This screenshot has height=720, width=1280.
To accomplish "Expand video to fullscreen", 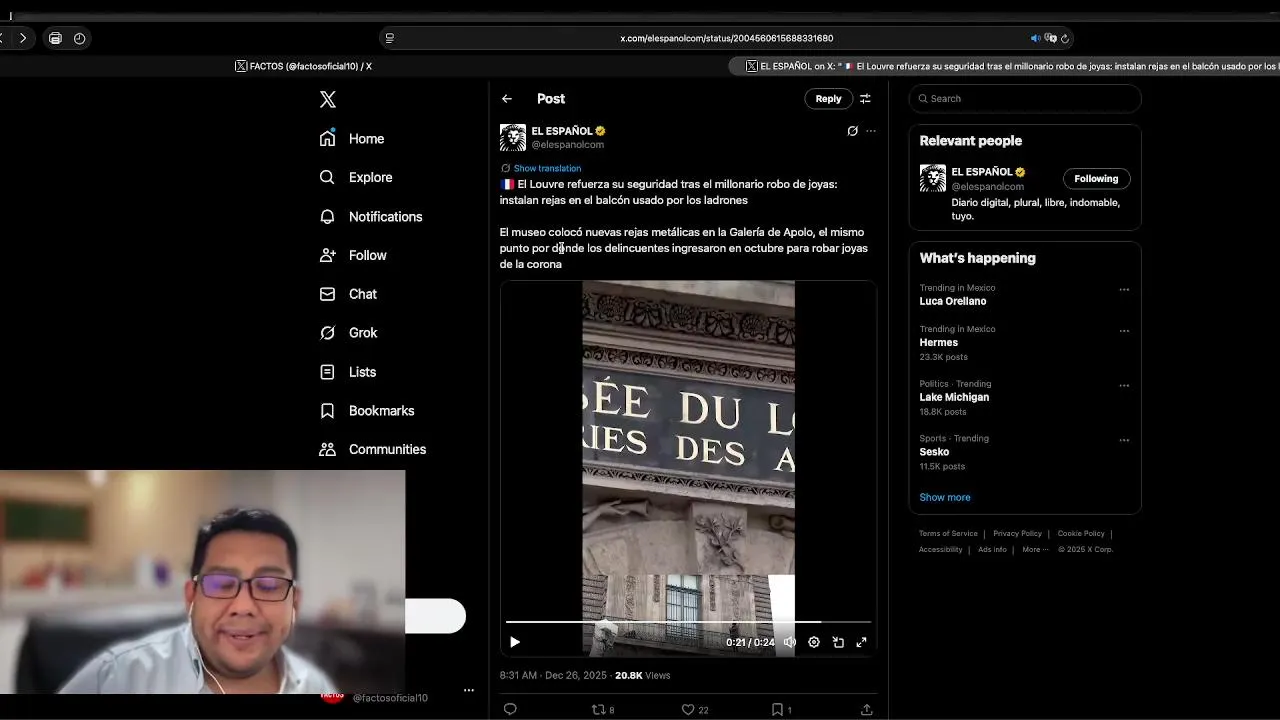I will [861, 642].
